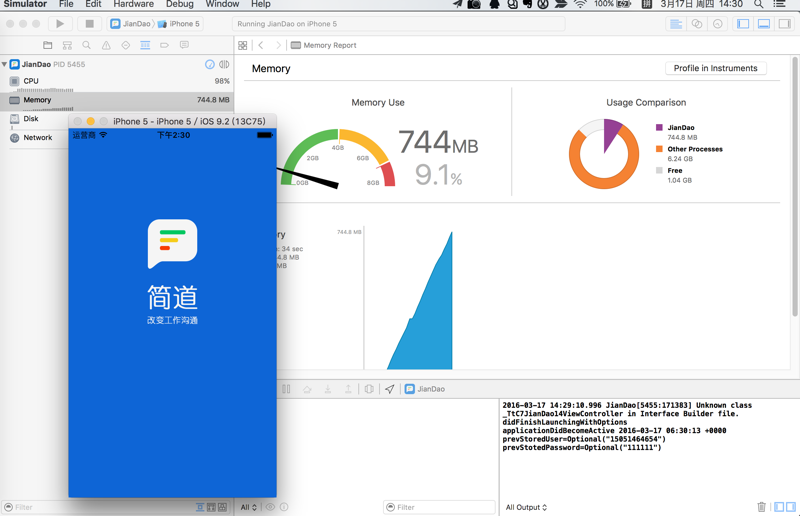Image resolution: width=800 pixels, height=516 pixels.
Task: Open the Window menu
Action: coord(222,4)
